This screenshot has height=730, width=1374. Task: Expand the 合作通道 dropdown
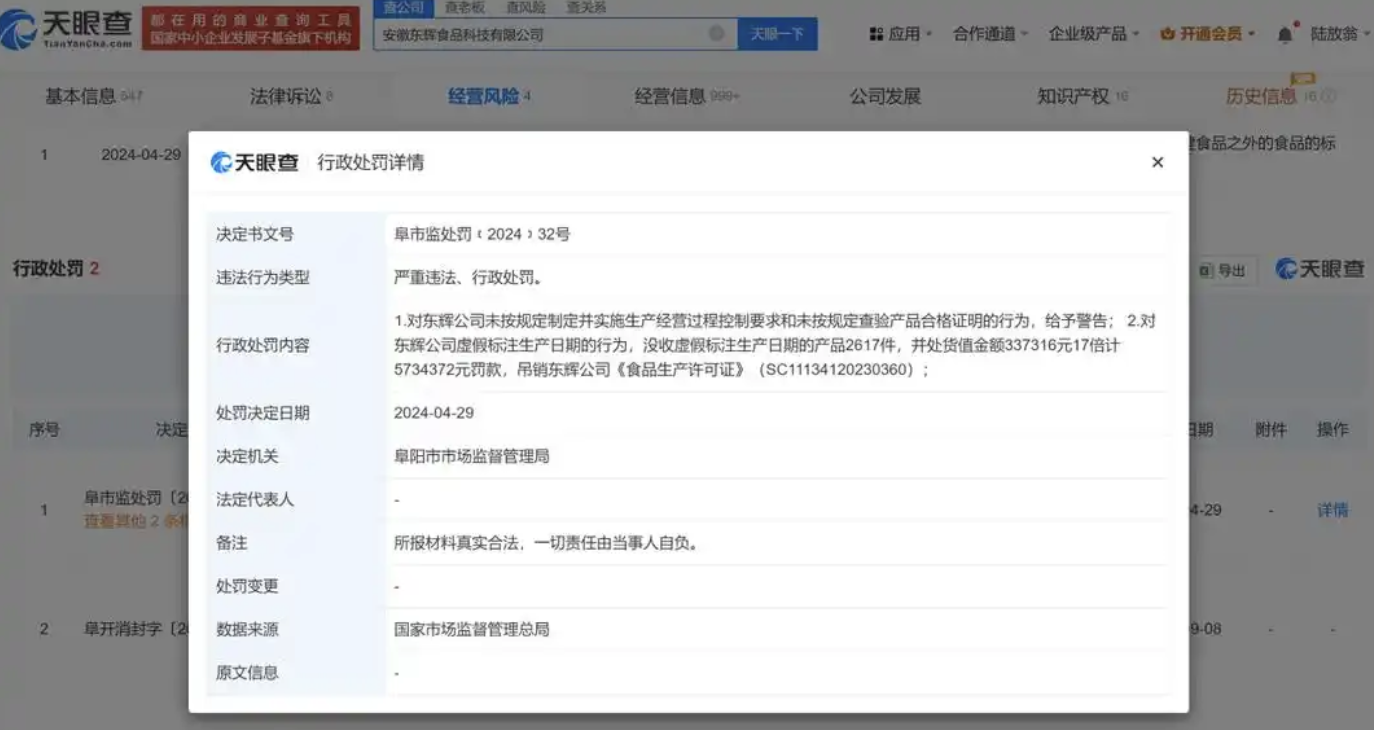click(990, 34)
